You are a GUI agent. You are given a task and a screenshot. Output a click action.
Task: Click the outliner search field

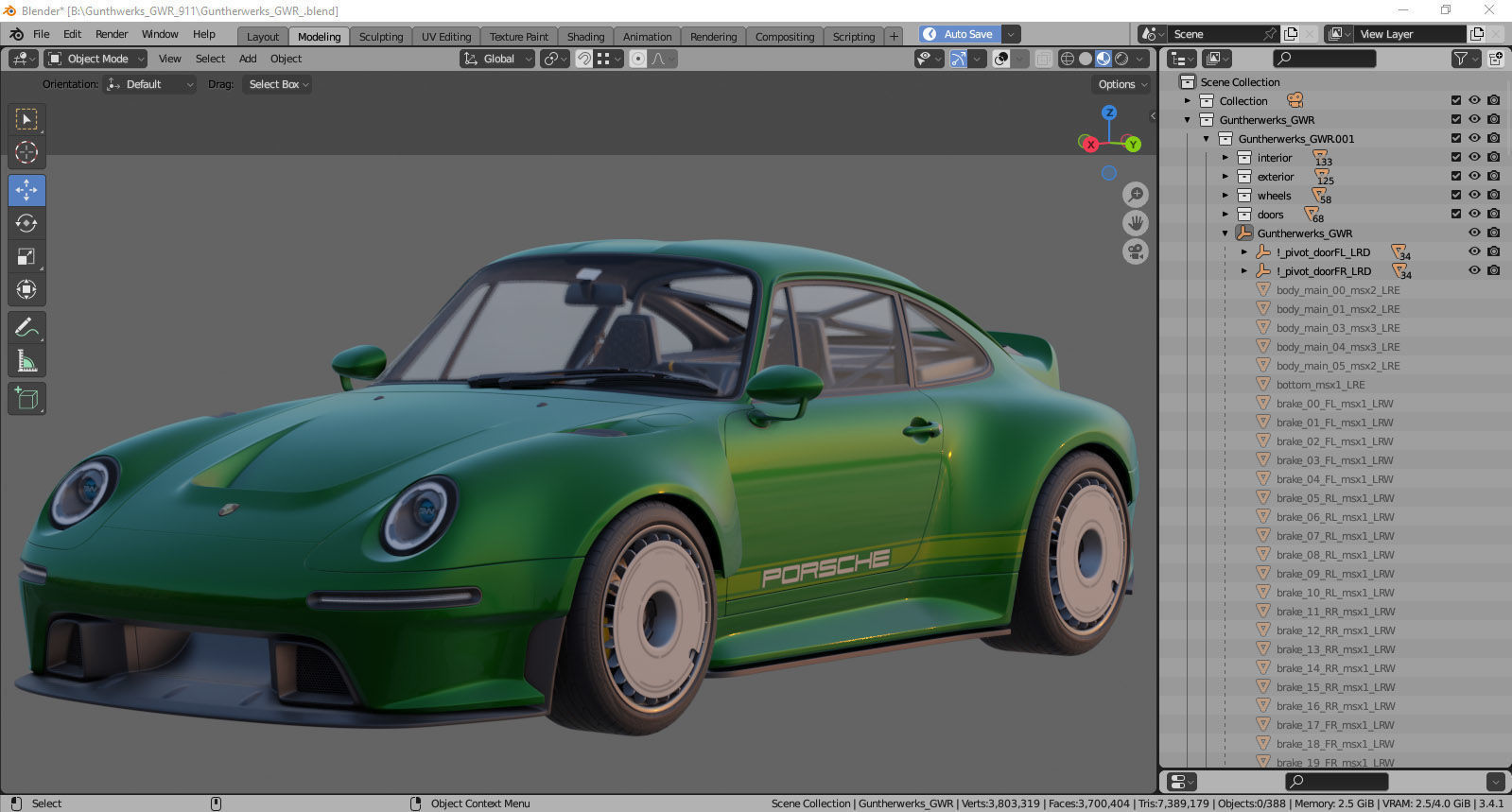(x=1324, y=59)
